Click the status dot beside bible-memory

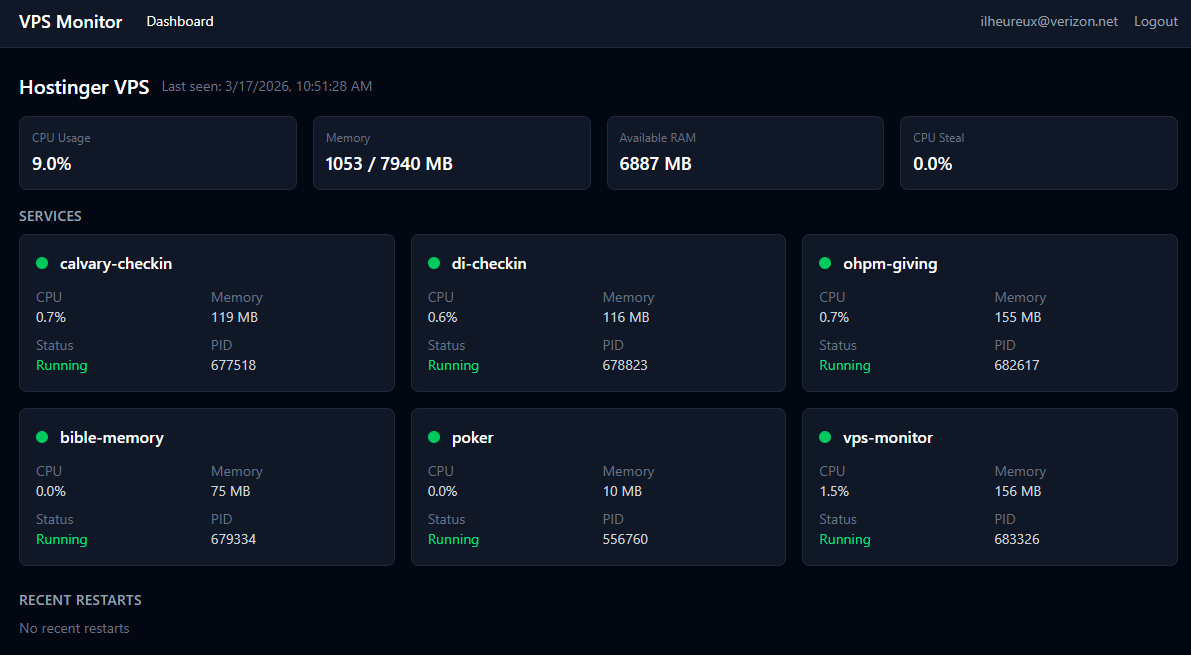click(x=41, y=437)
